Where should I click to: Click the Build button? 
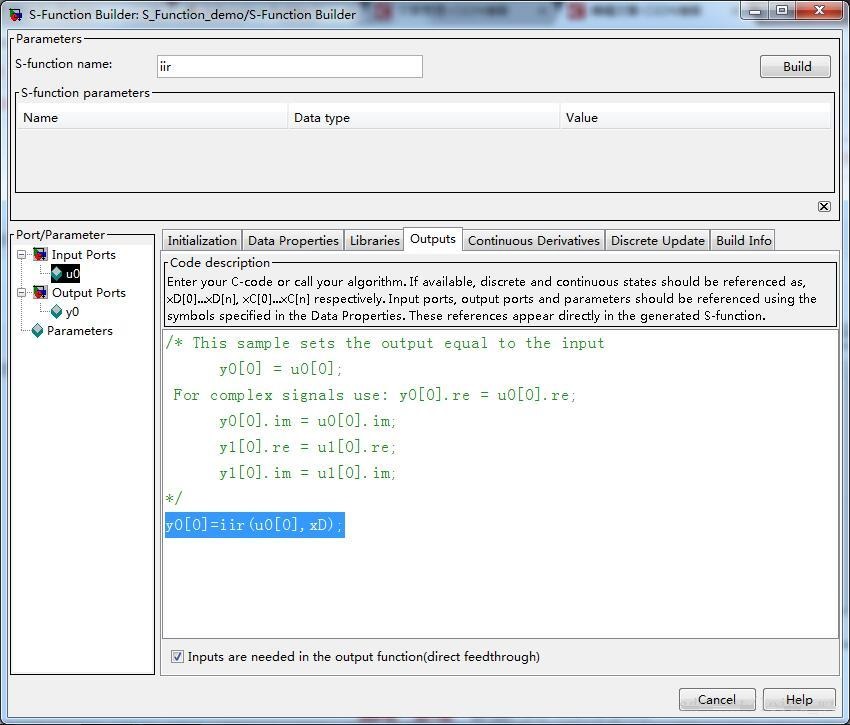[x=795, y=66]
